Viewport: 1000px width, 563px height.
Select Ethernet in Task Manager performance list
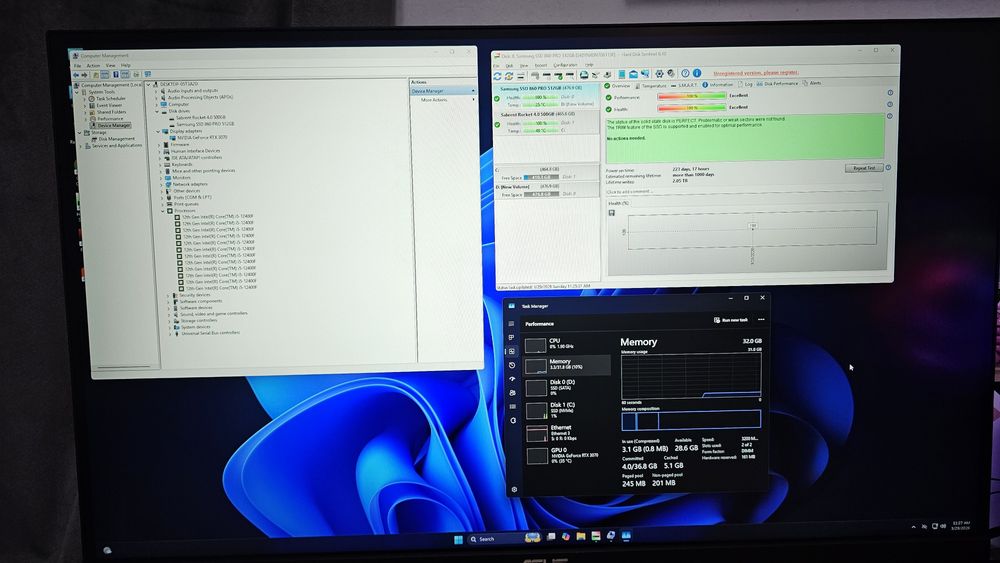click(566, 432)
